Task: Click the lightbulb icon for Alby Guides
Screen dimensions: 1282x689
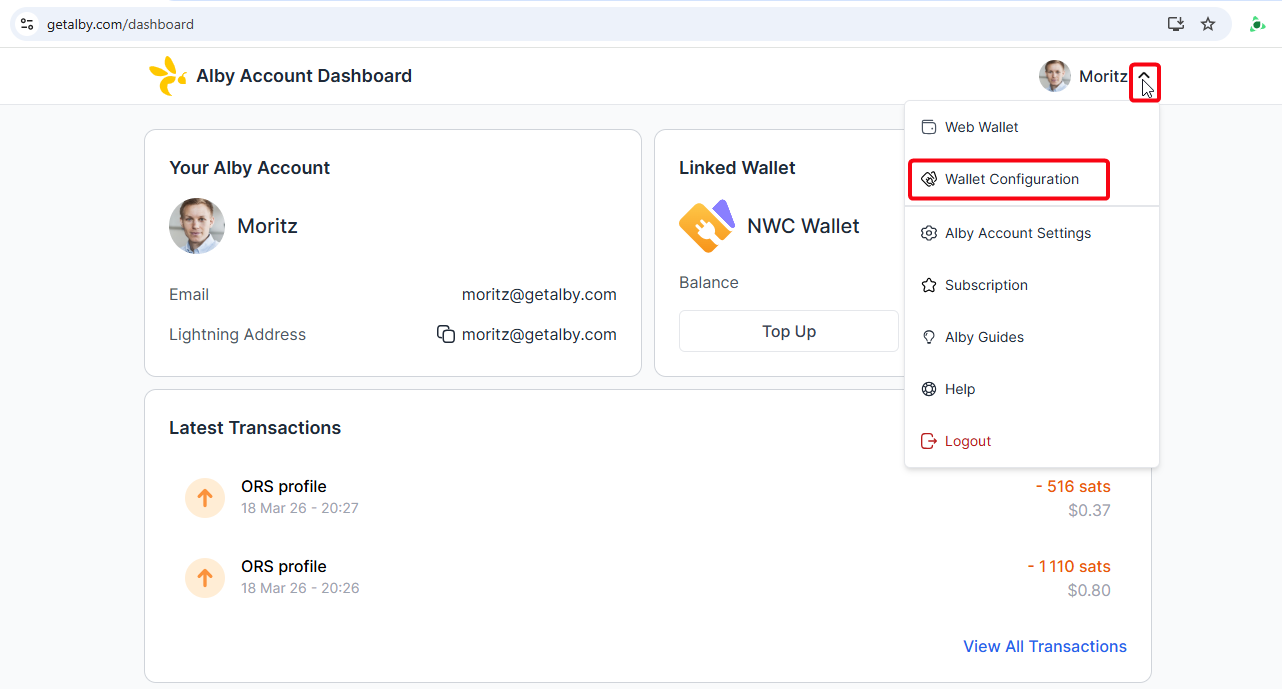Action: coord(929,337)
